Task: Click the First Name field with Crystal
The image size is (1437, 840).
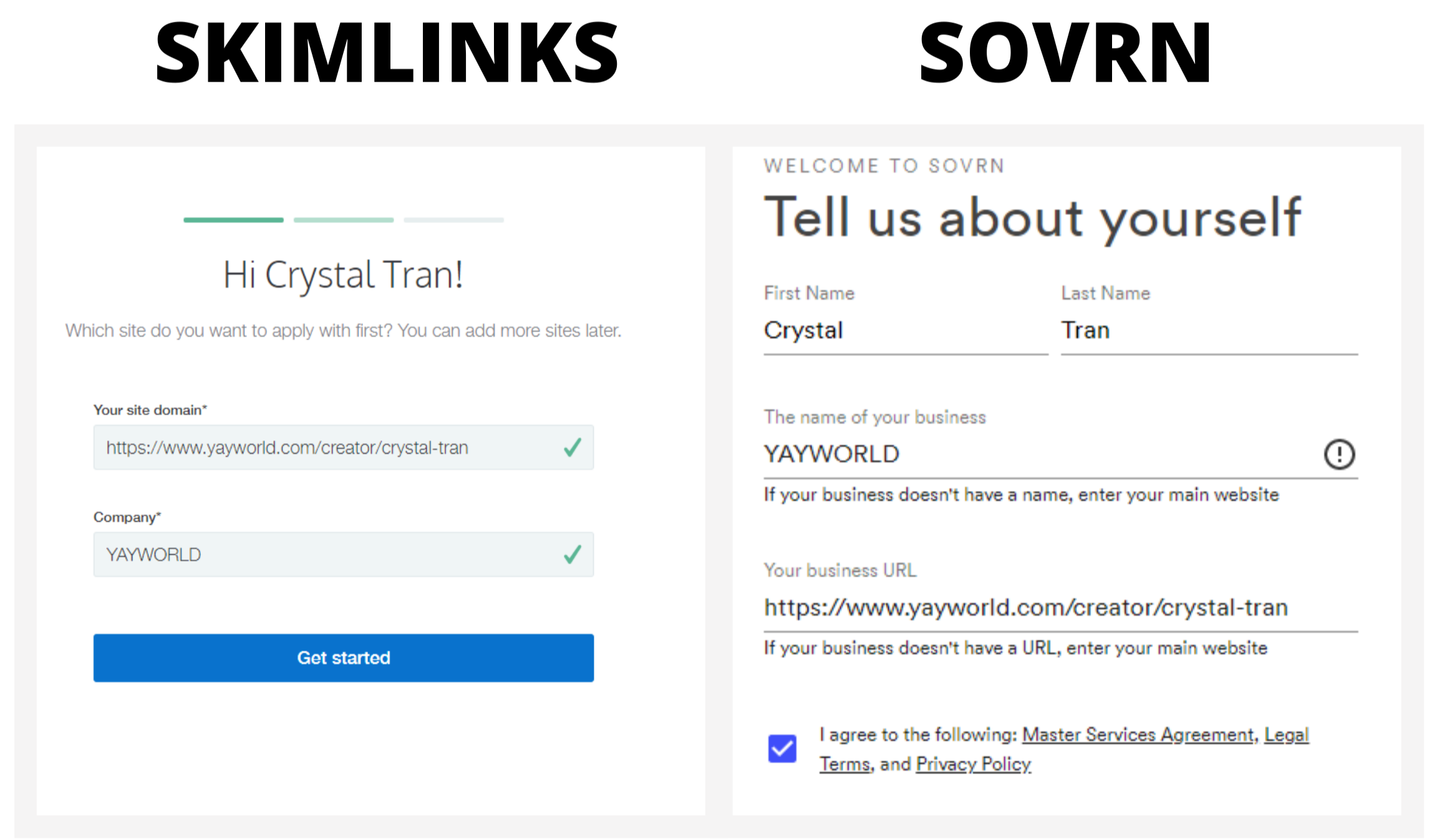Action: pyautogui.click(x=906, y=331)
